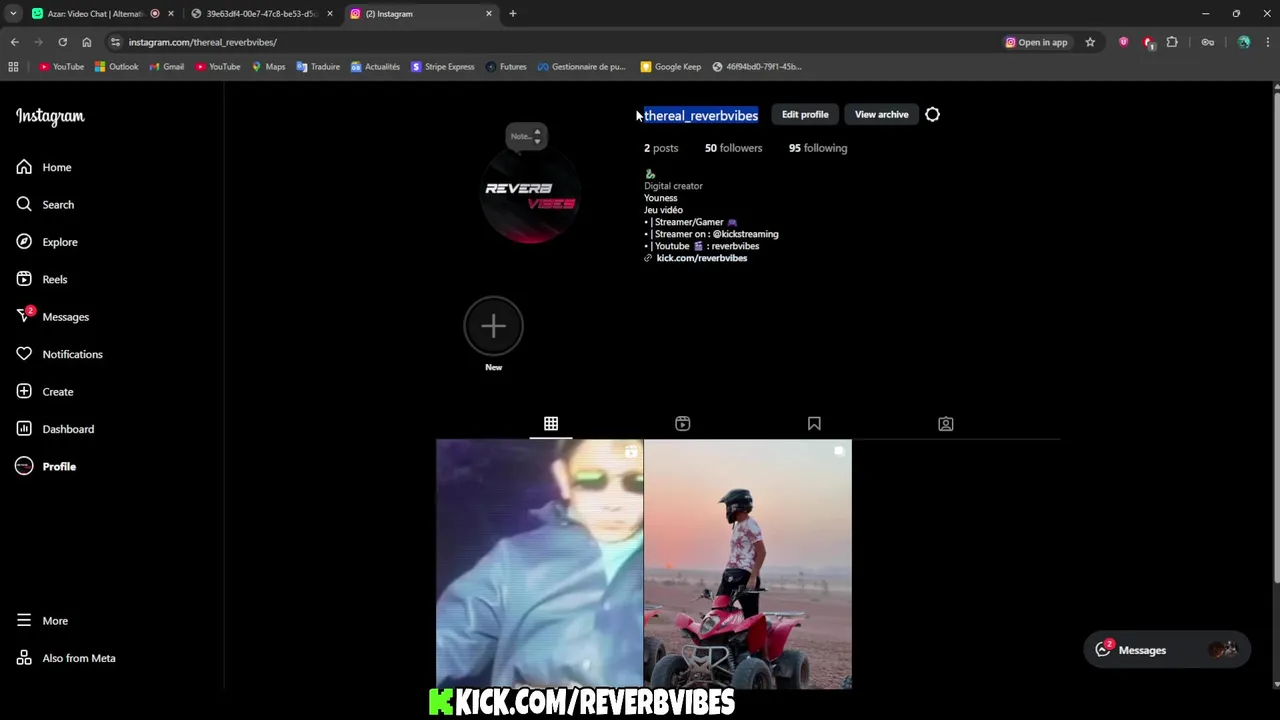Open kick.com/reverbvibes bio link
This screenshot has width=1280, height=720.
click(x=701, y=258)
